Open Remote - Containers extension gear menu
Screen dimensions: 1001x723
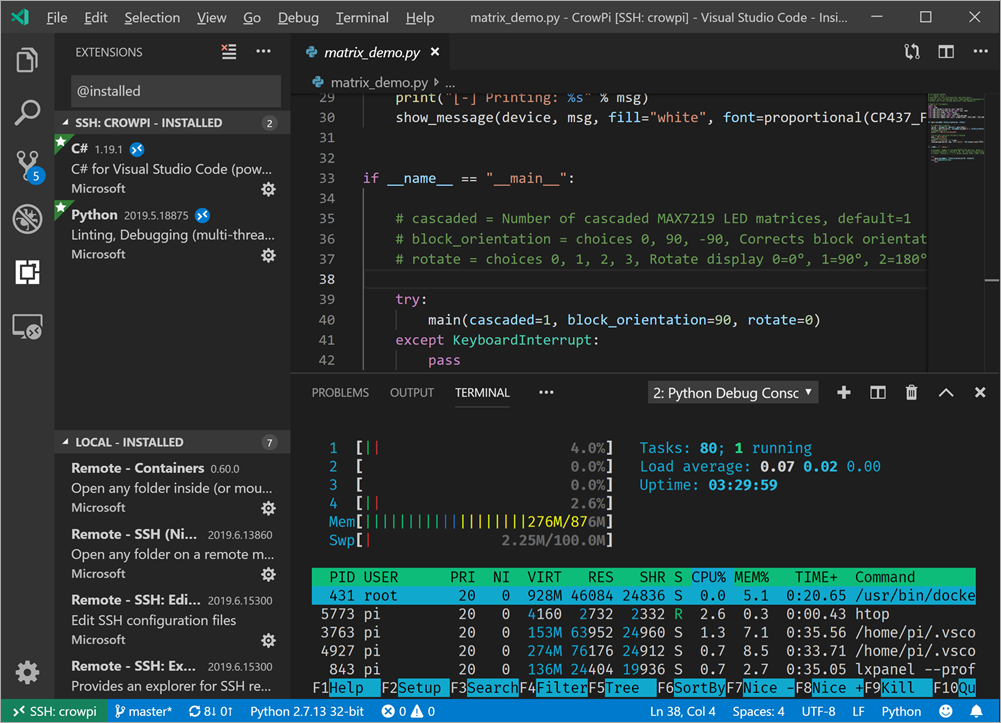[268, 508]
